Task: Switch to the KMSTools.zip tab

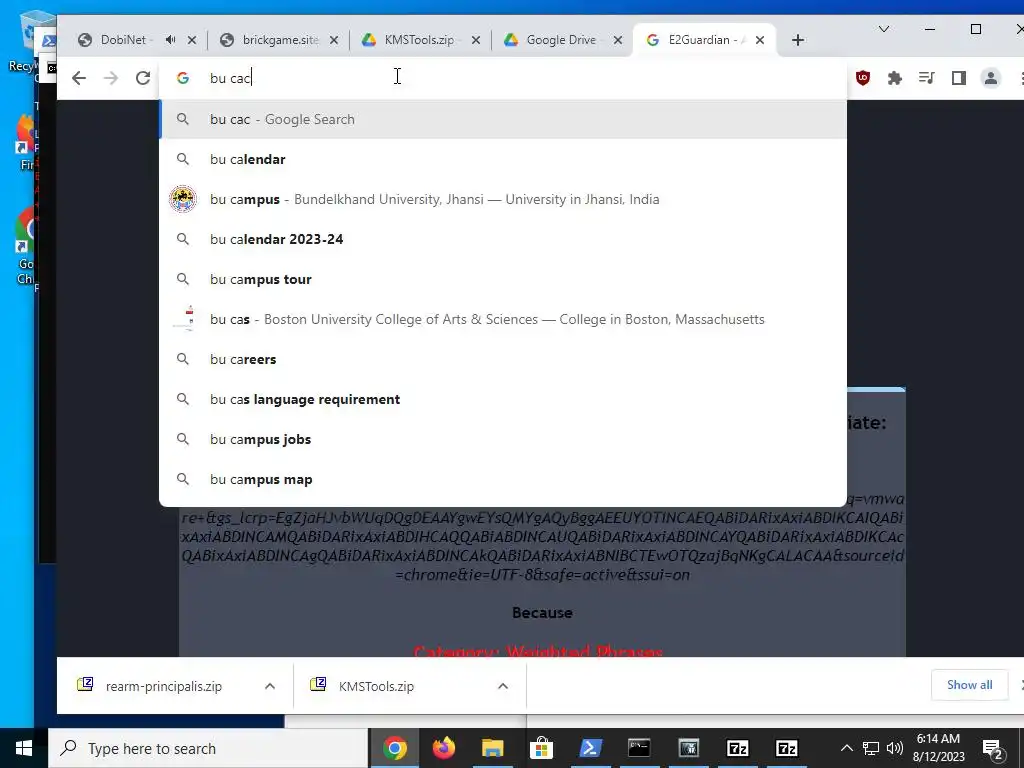Action: pyautogui.click(x=418, y=40)
